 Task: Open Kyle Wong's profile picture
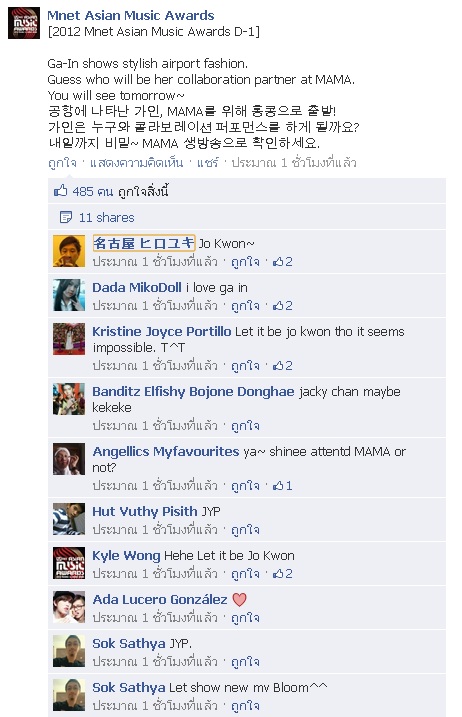pos(69,563)
